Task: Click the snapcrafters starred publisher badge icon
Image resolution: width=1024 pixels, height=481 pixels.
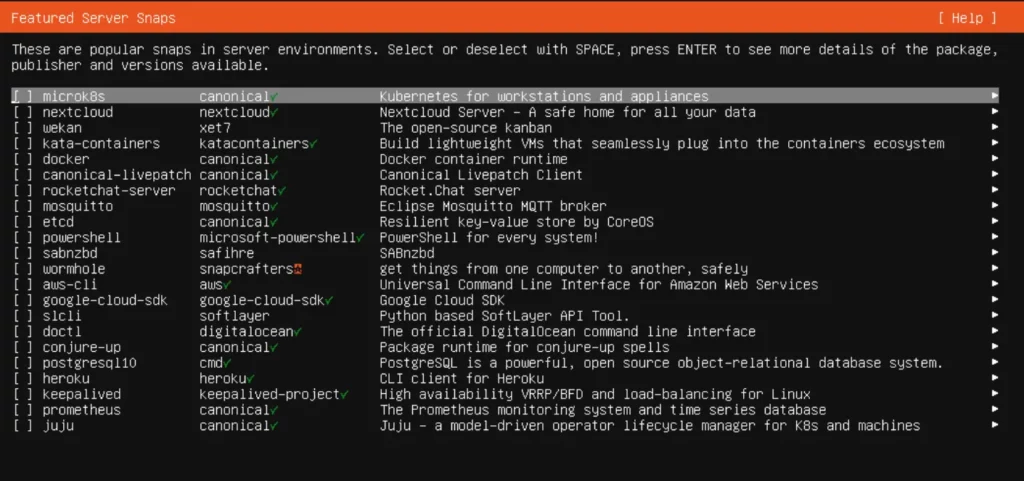Action: (x=298, y=269)
